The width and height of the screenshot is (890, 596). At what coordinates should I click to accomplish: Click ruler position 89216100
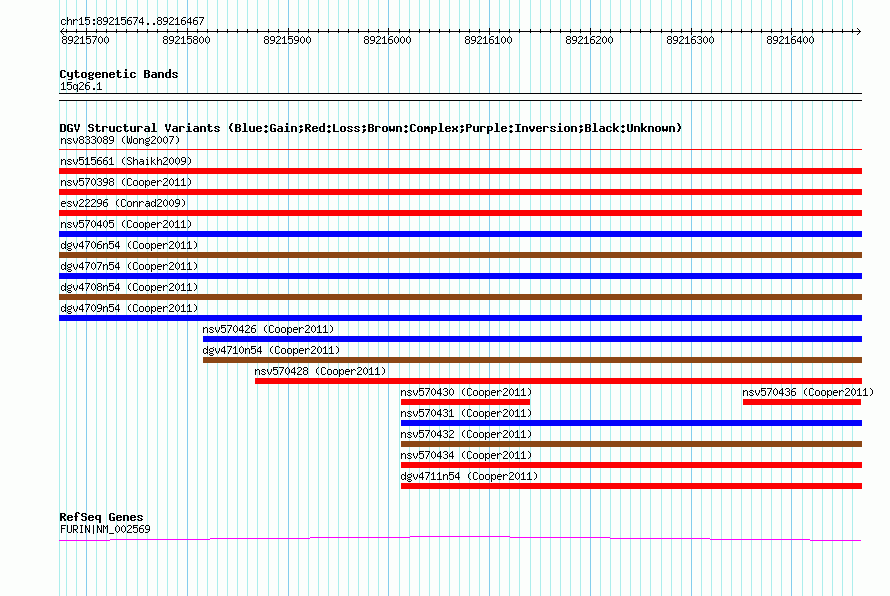488,40
